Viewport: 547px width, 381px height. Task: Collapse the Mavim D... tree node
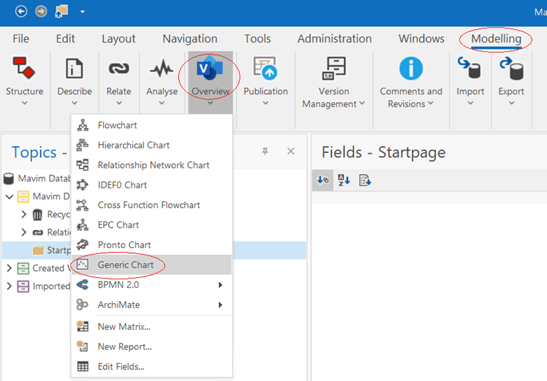tap(9, 197)
